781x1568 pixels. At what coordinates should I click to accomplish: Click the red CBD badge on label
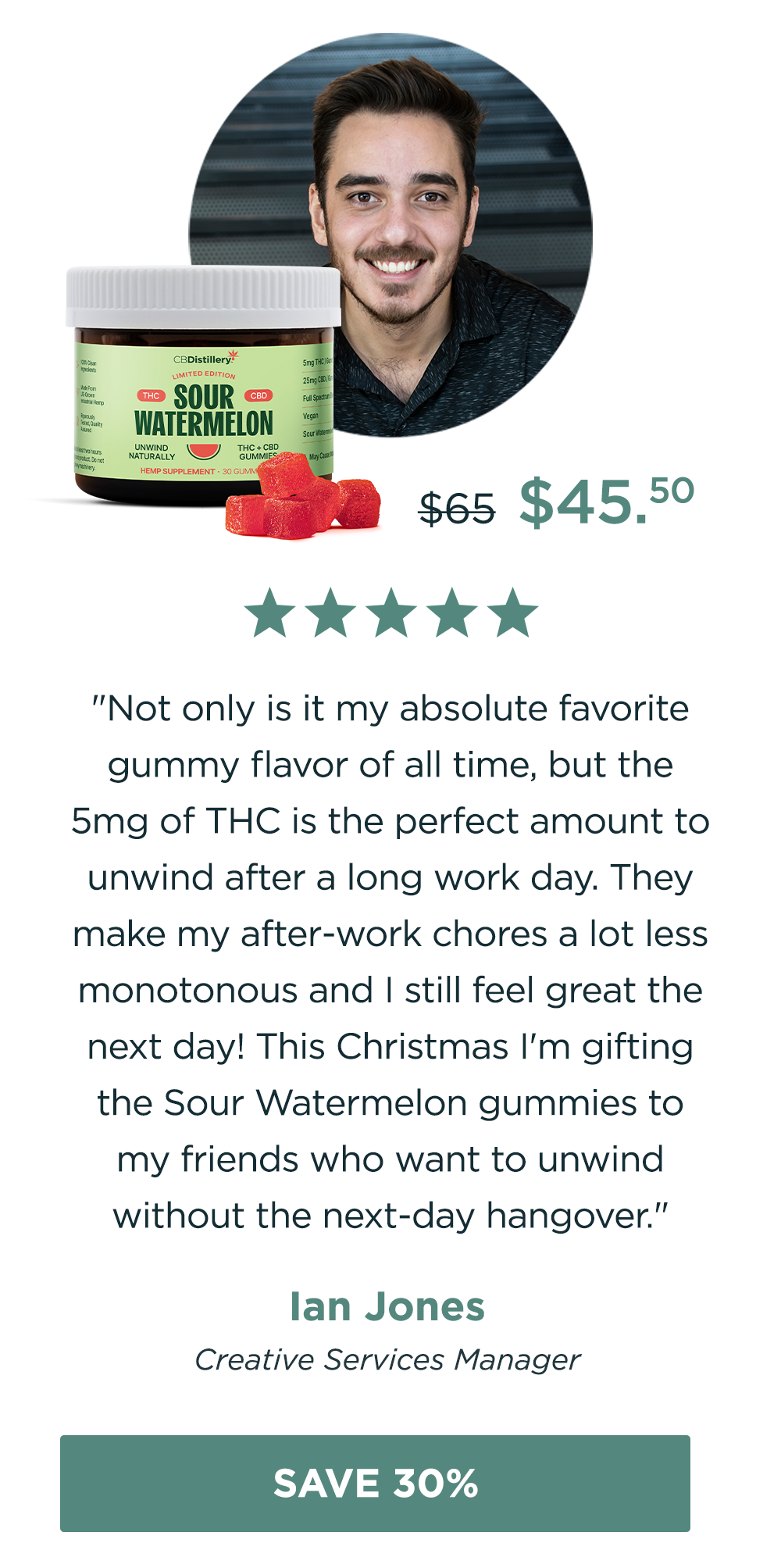pyautogui.click(x=259, y=395)
